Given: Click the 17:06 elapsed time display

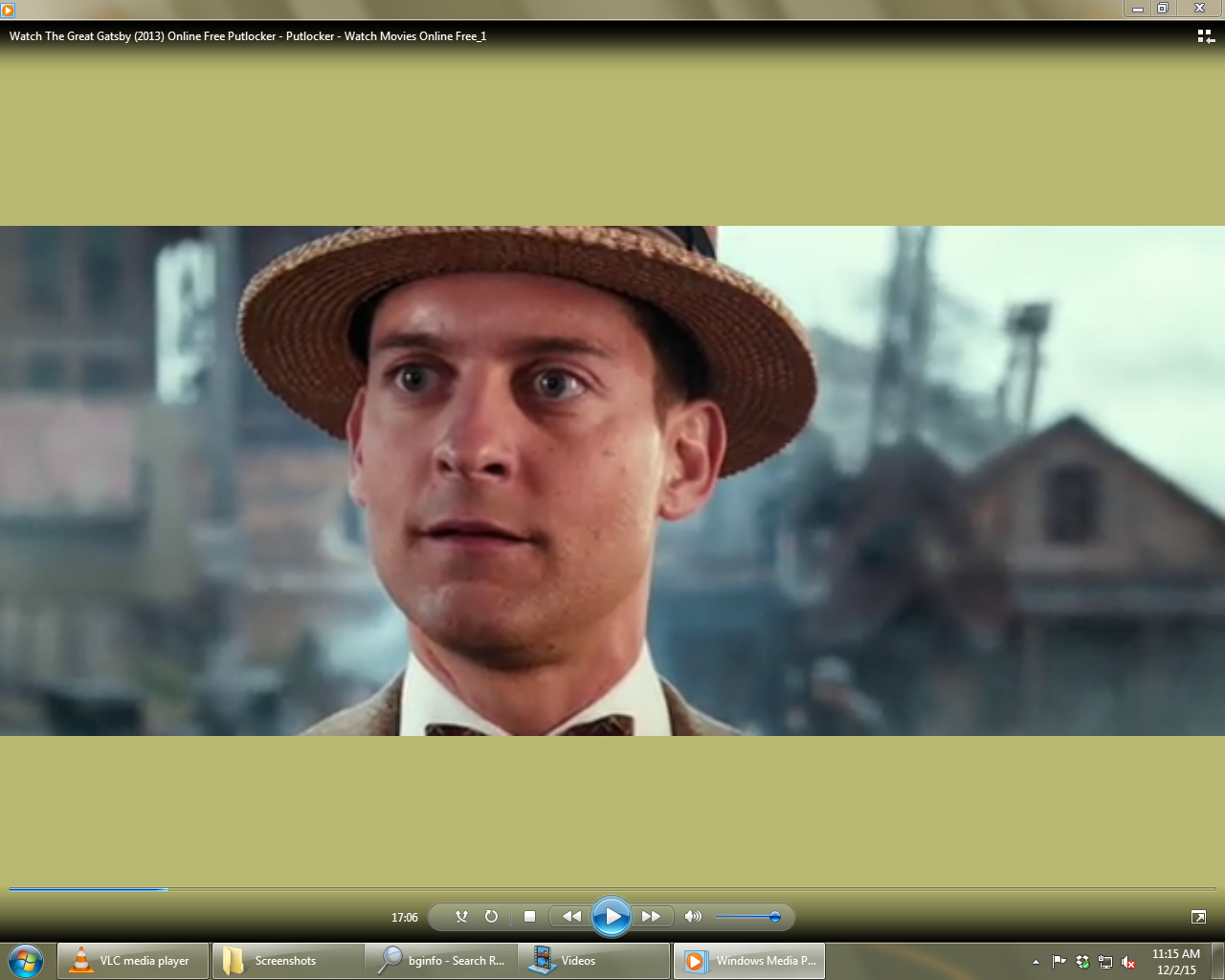Looking at the screenshot, I should click(x=404, y=918).
